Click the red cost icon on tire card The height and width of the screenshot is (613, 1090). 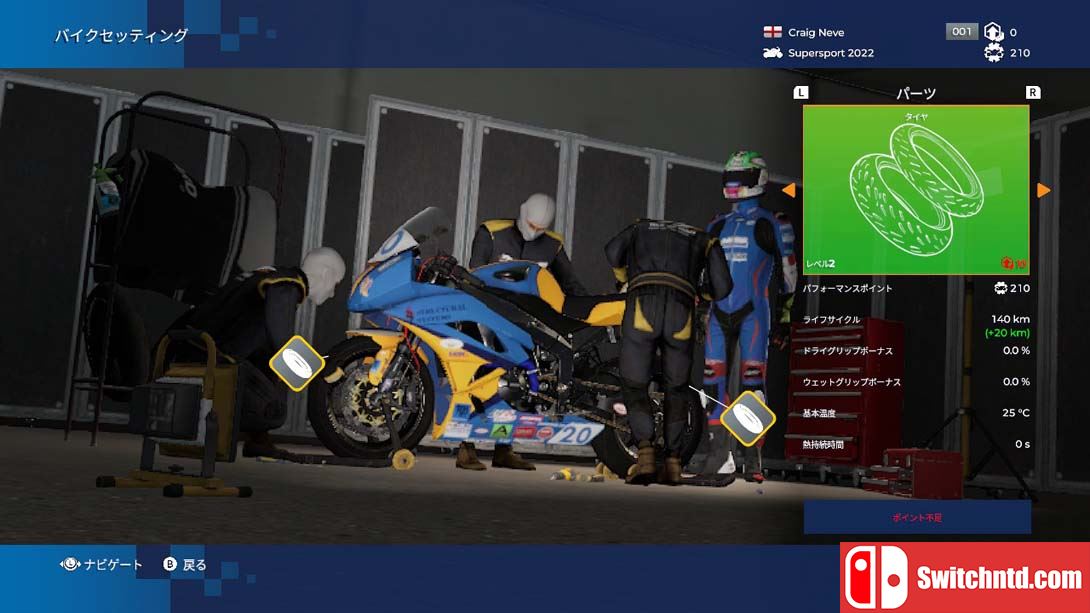coord(1008,263)
